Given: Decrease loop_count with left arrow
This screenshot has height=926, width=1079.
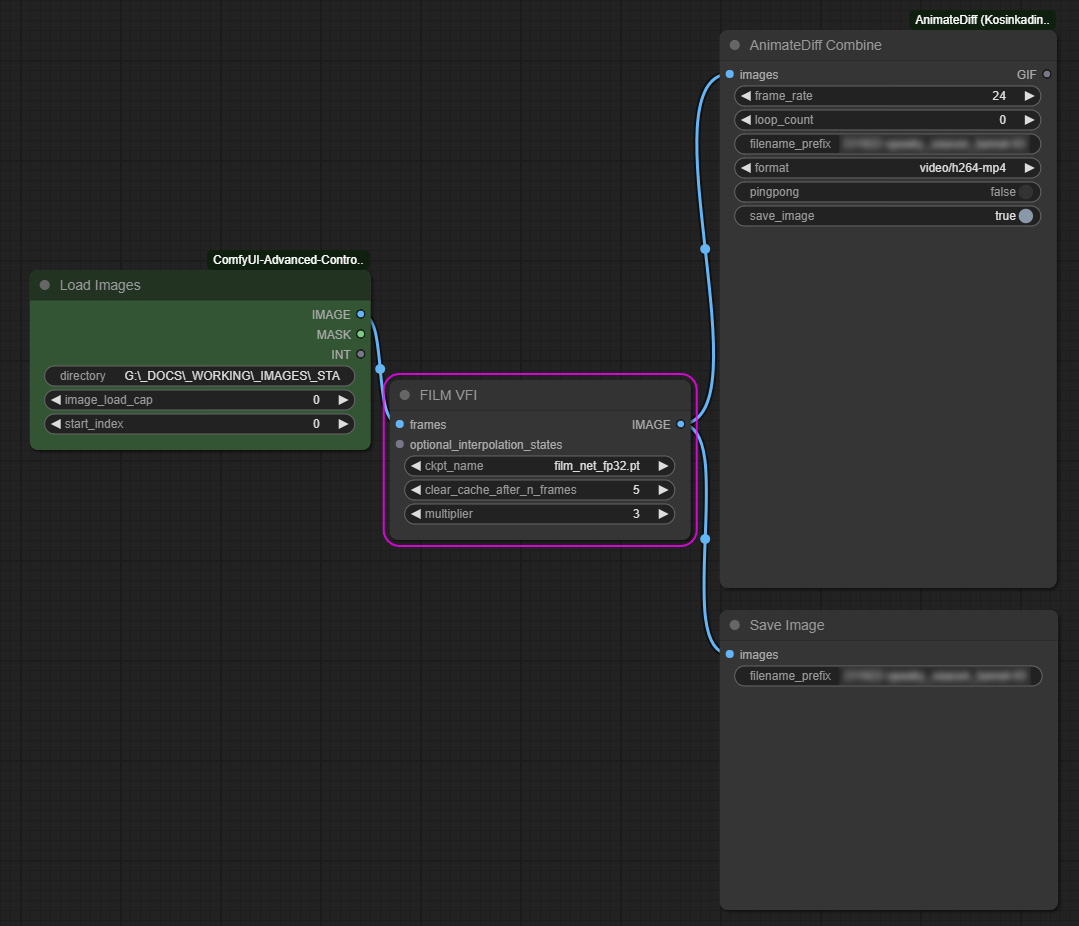Looking at the screenshot, I should tap(746, 120).
